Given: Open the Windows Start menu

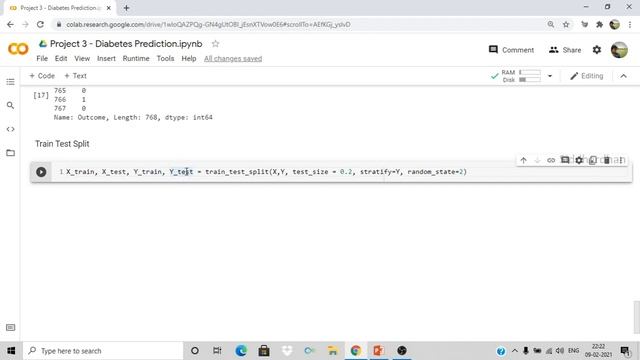Looking at the screenshot, I should (11, 351).
